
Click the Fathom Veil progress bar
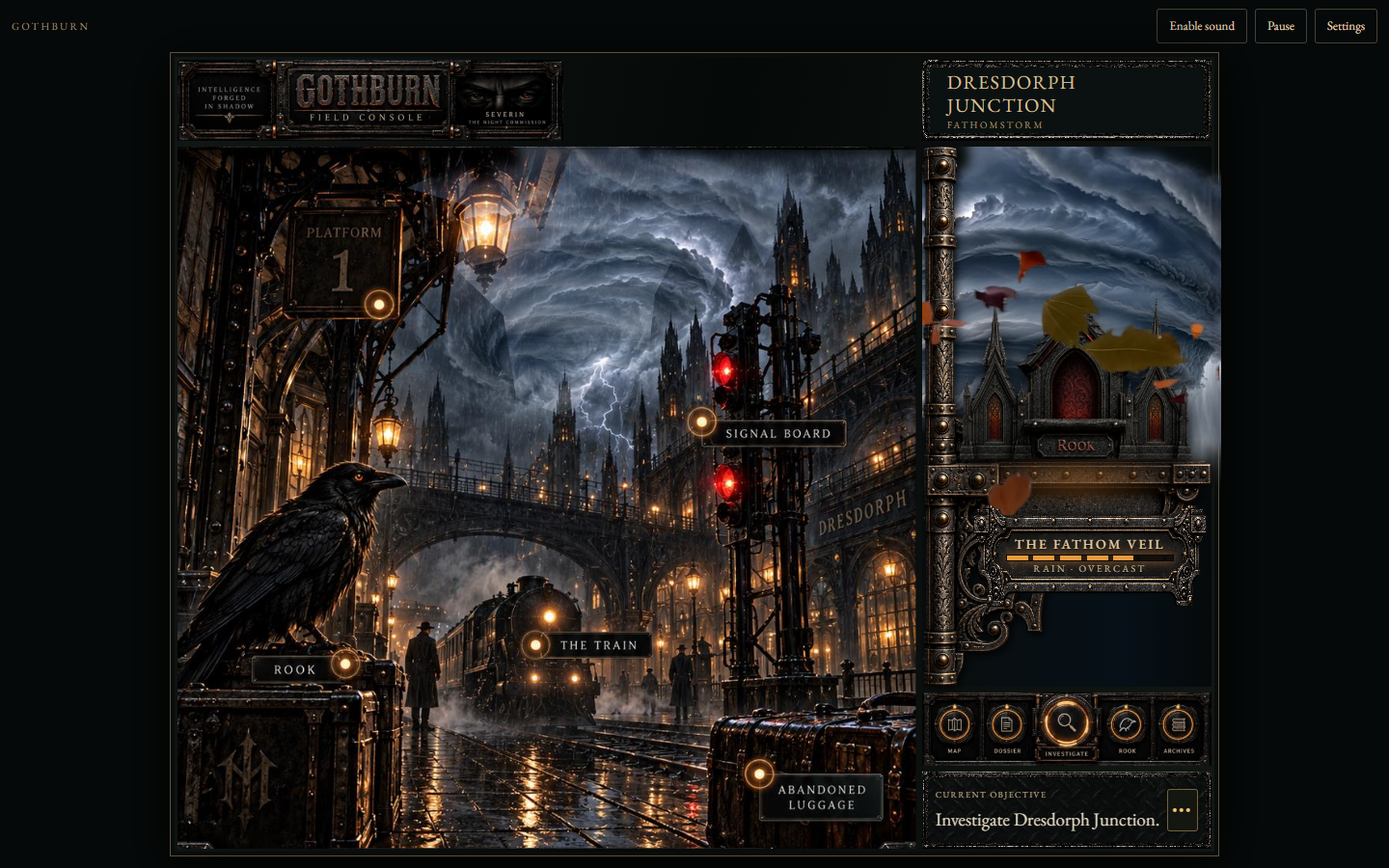click(1089, 557)
